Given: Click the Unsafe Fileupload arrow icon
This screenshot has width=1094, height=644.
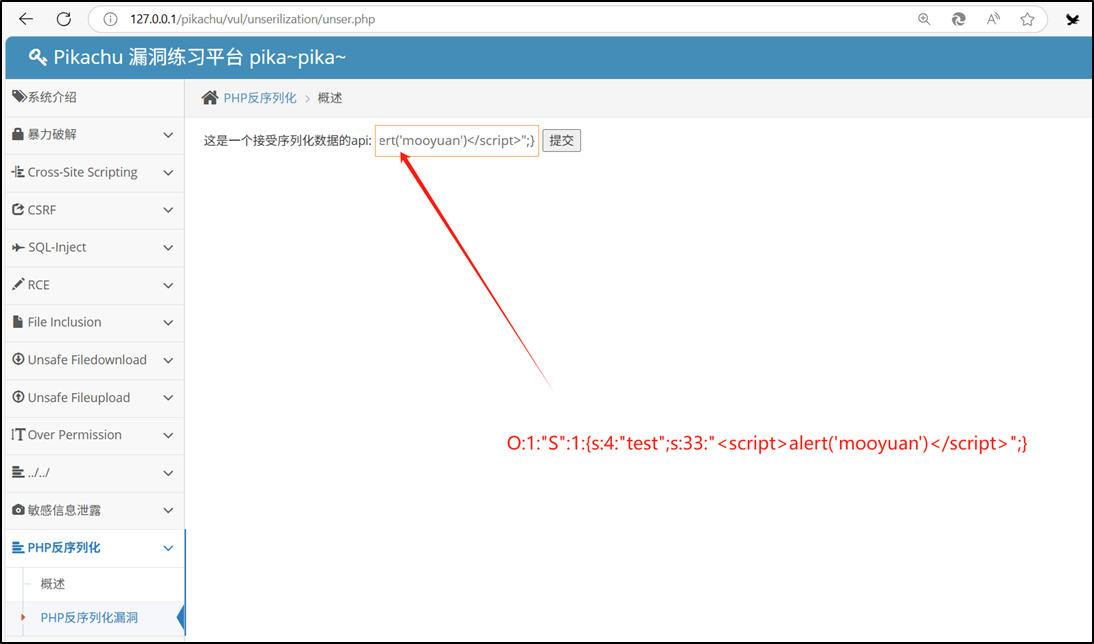Looking at the screenshot, I should pos(18,397).
